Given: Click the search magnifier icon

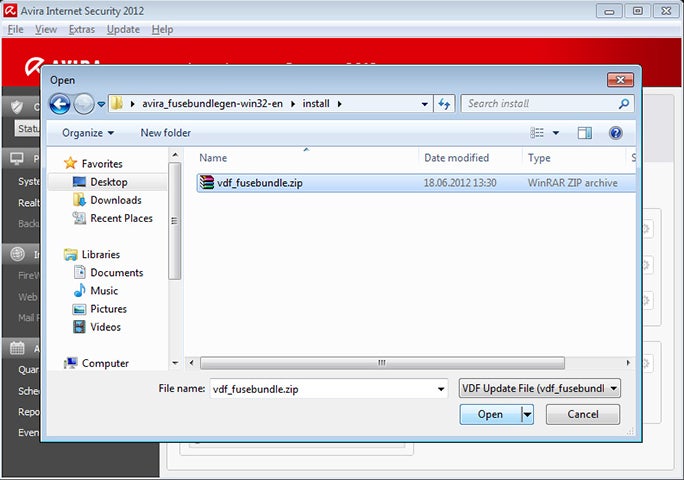Looking at the screenshot, I should coord(624,104).
